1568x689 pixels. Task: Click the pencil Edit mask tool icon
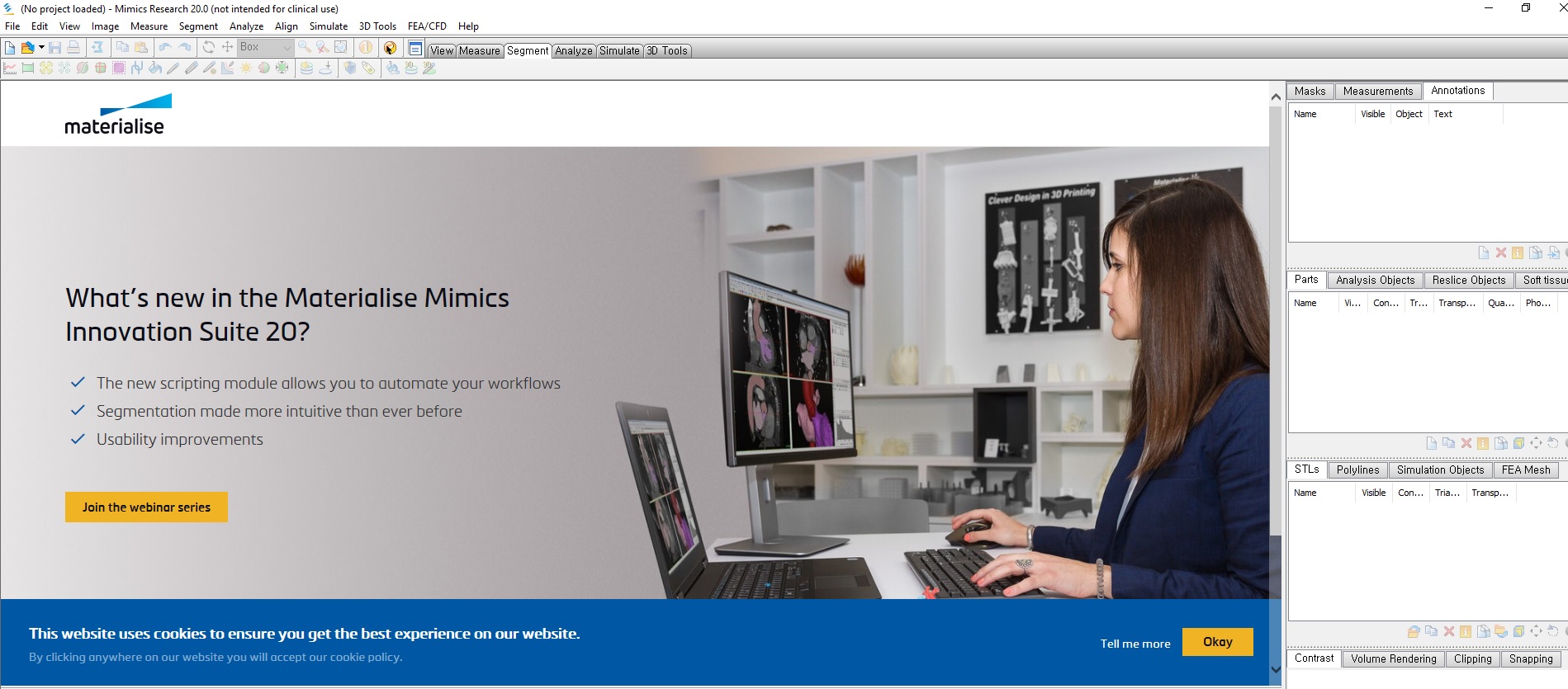[x=173, y=68]
